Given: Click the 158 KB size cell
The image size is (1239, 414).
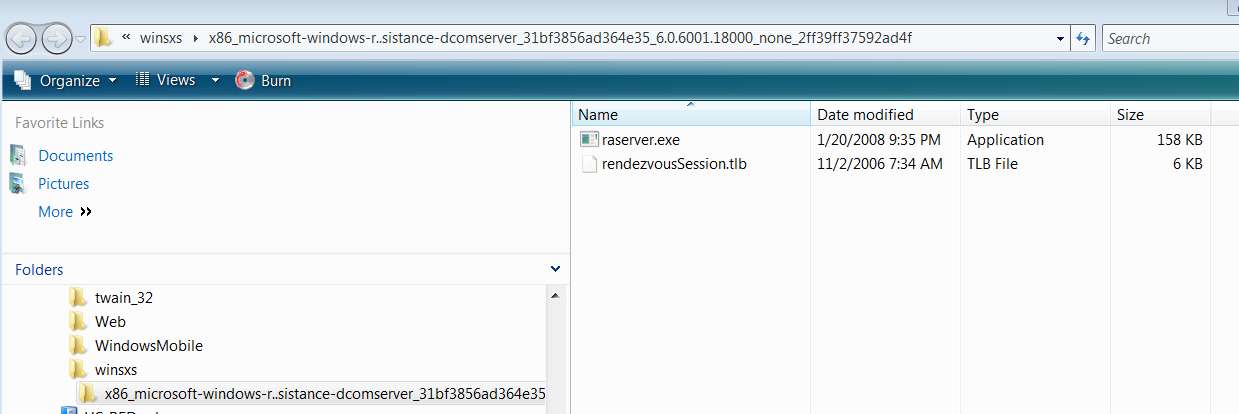Looking at the screenshot, I should point(1179,140).
